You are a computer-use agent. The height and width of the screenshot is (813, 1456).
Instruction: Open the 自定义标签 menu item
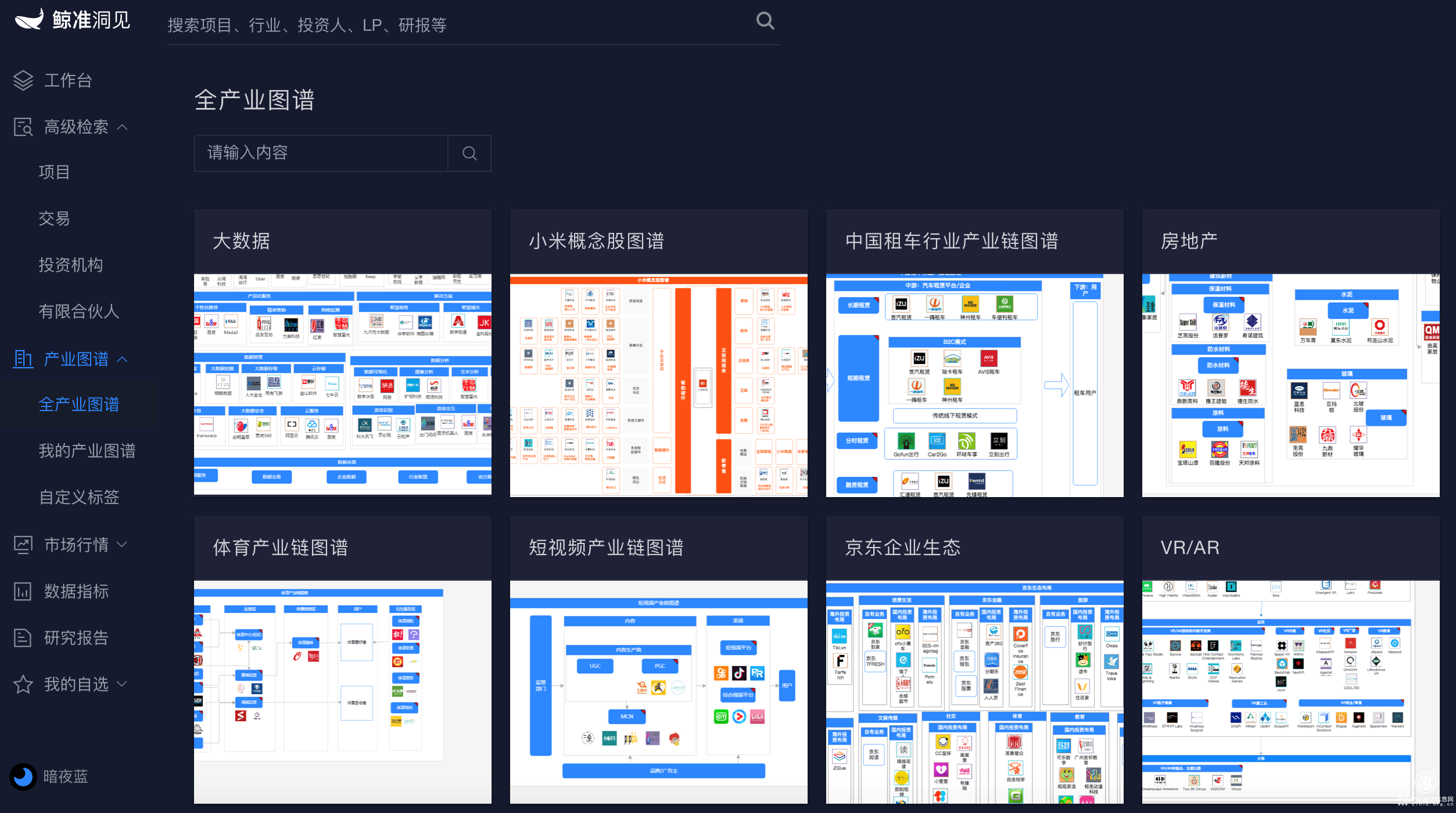(79, 497)
